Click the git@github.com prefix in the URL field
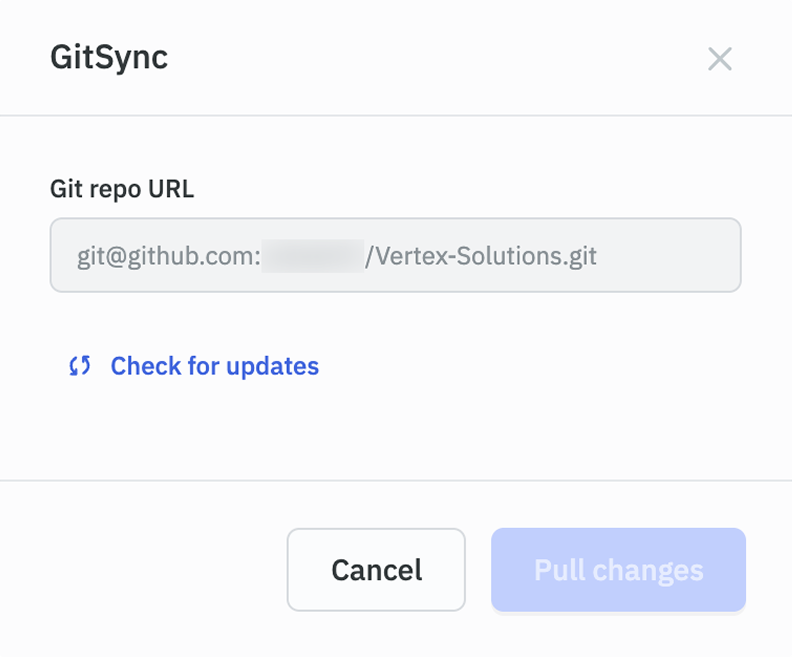The height and width of the screenshot is (657, 792). tap(168, 256)
